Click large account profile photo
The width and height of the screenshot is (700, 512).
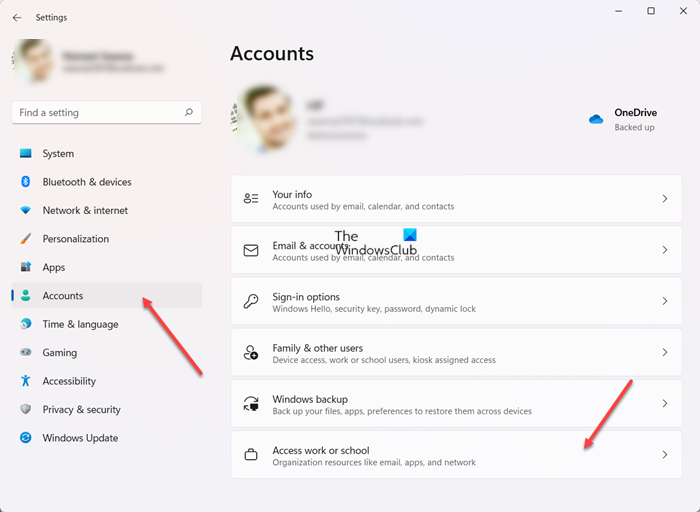(x=264, y=118)
